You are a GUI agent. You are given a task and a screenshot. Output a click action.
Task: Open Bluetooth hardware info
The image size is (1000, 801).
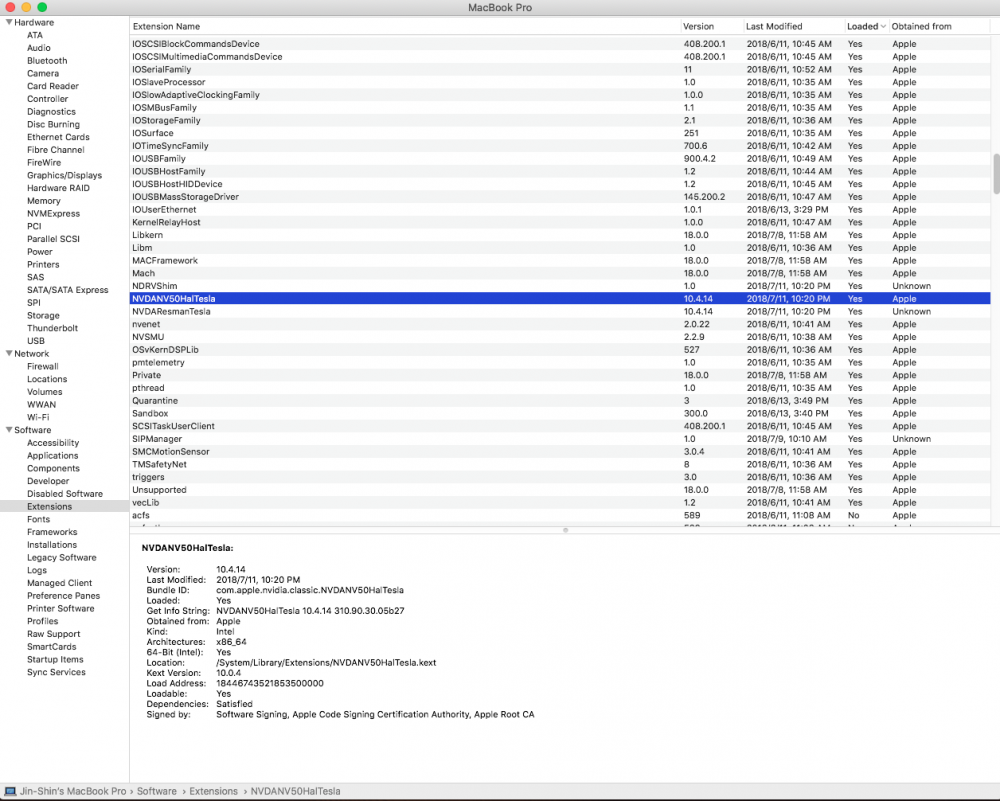tap(47, 61)
